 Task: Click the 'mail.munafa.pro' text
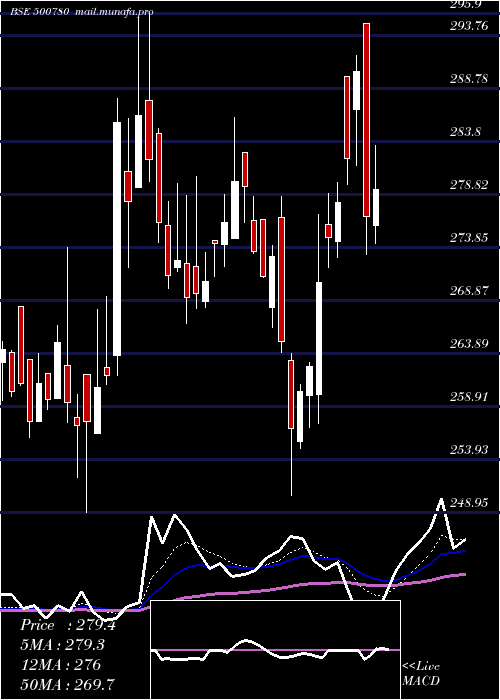click(114, 12)
